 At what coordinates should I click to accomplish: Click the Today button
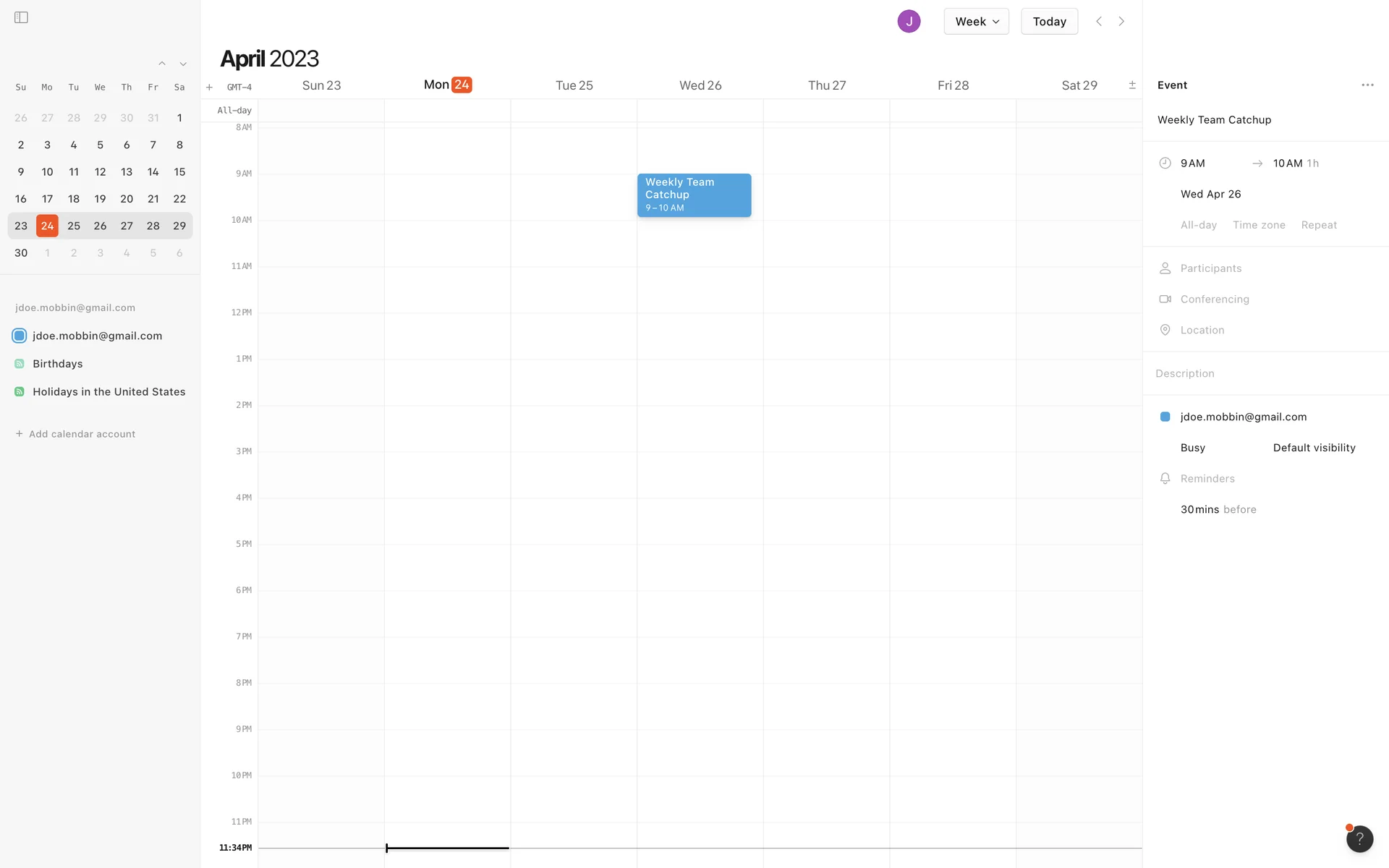point(1049,21)
